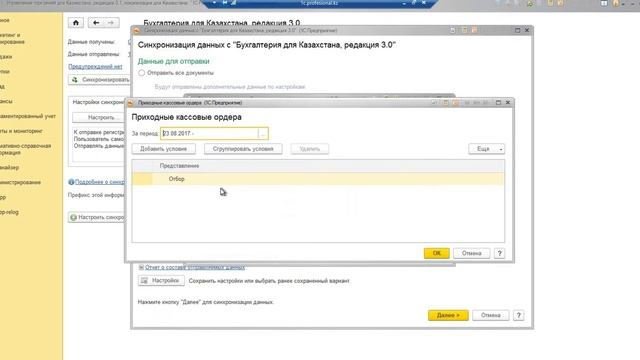Open calculator icon in cash orders title bar
This screenshot has height=360, width=640.
(446, 102)
